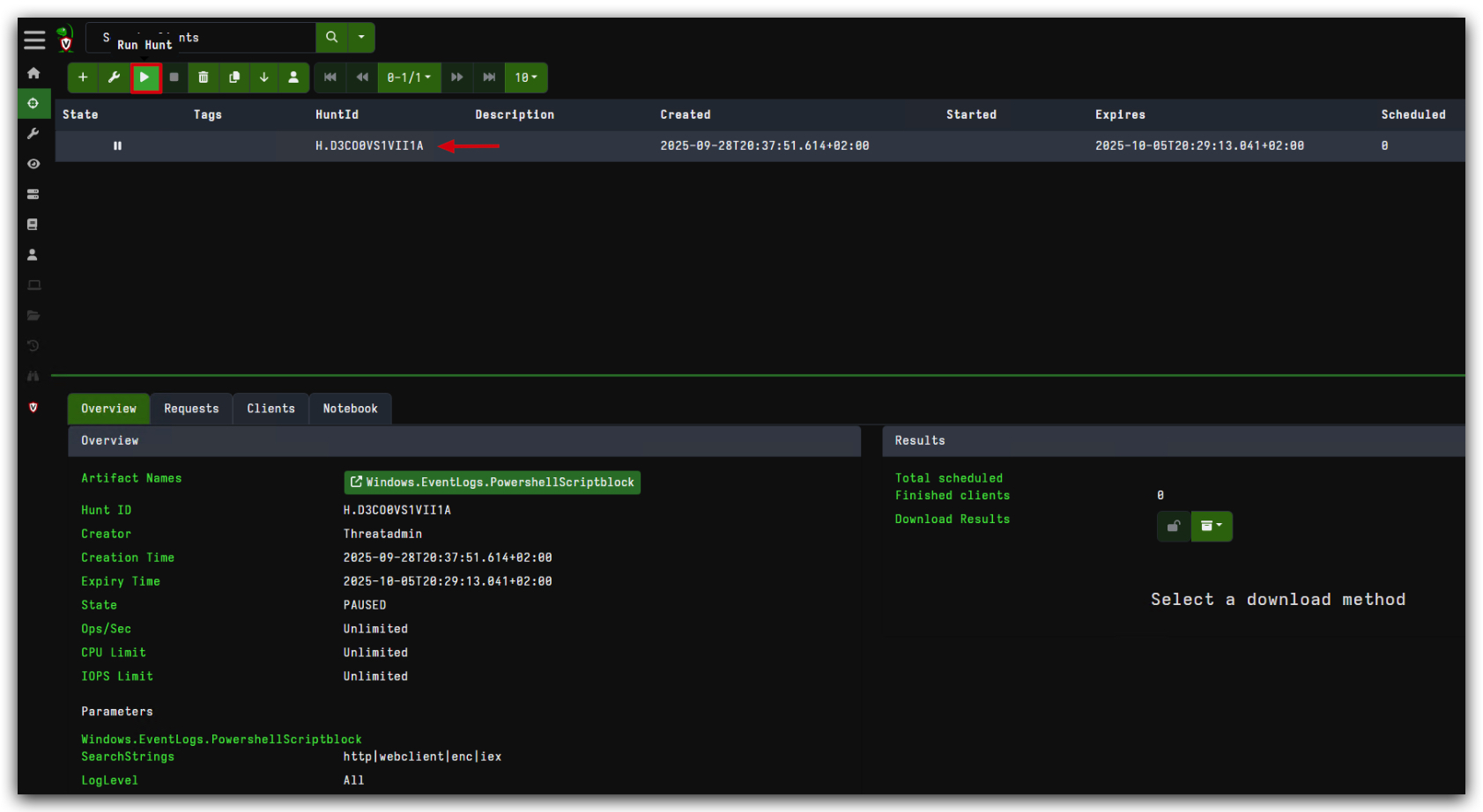Open Server Events eye icon in sidebar
The height and width of the screenshot is (812, 1483).
click(x=33, y=164)
